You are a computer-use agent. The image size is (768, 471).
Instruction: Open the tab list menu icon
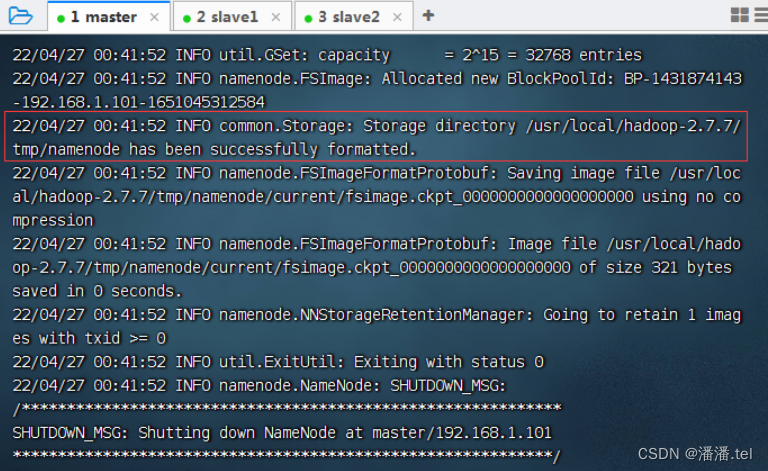(762, 15)
